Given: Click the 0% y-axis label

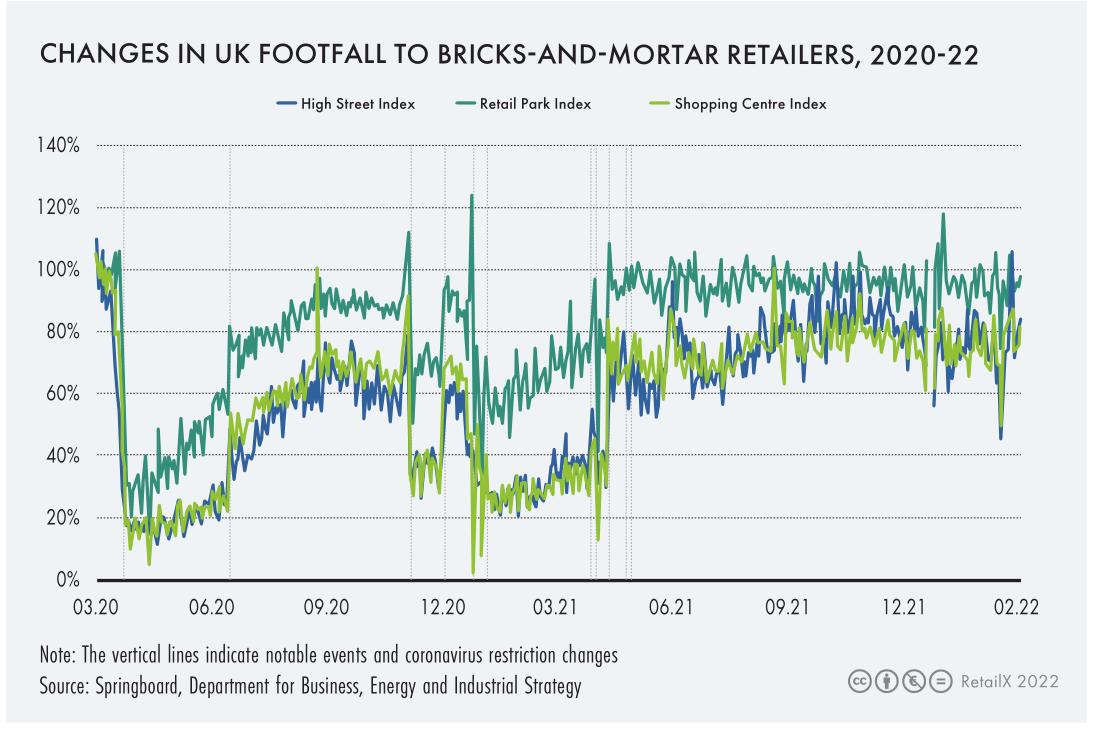Looking at the screenshot, I should [x=67, y=579].
